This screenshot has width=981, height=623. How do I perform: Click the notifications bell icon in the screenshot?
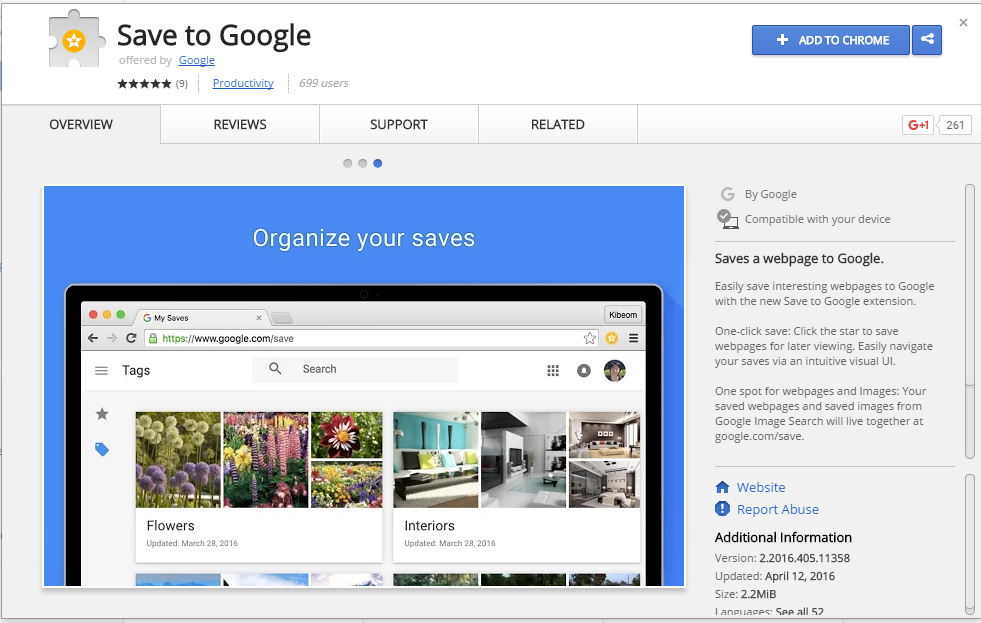point(583,370)
